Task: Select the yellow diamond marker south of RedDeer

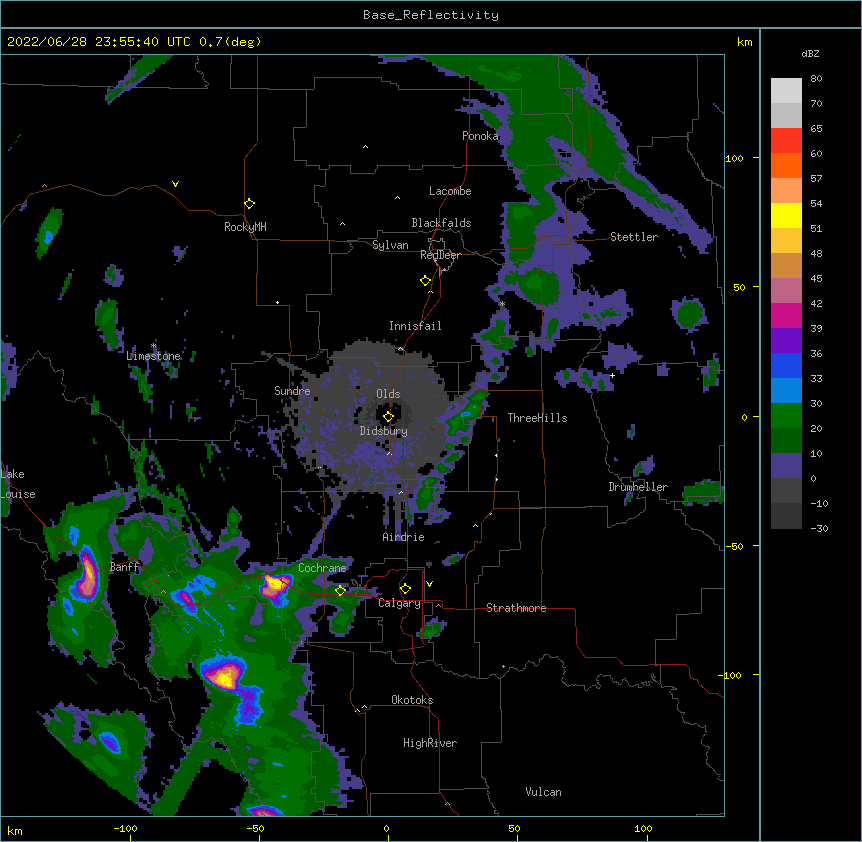Action: tap(425, 281)
